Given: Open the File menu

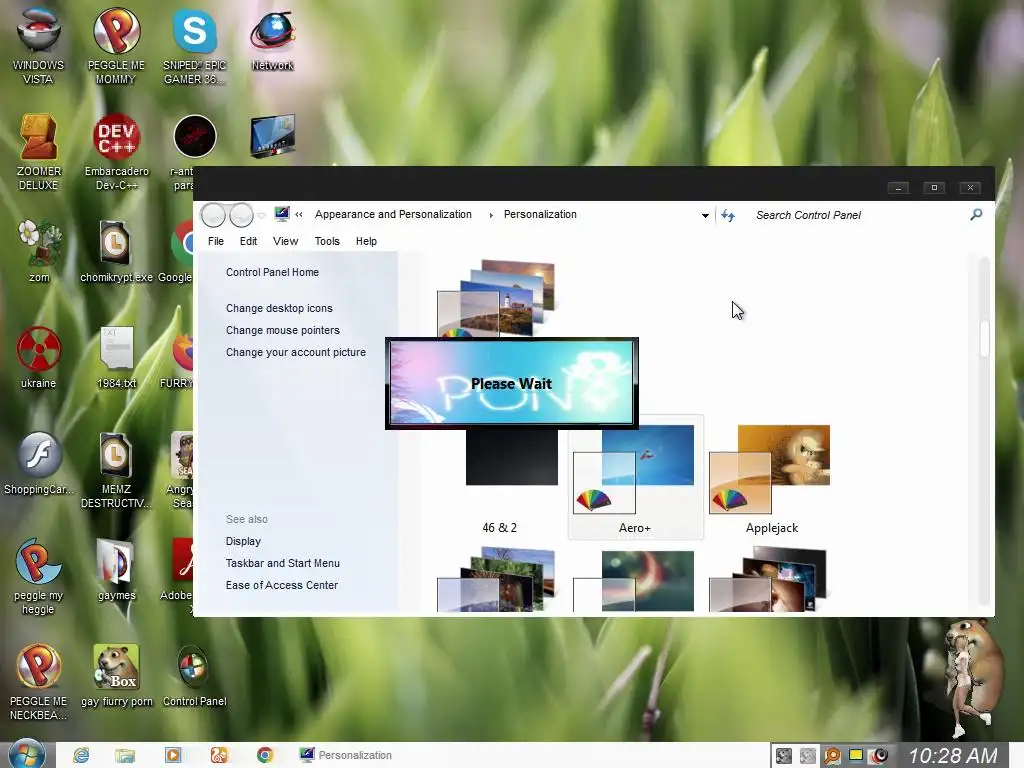Looking at the screenshot, I should coord(216,241).
